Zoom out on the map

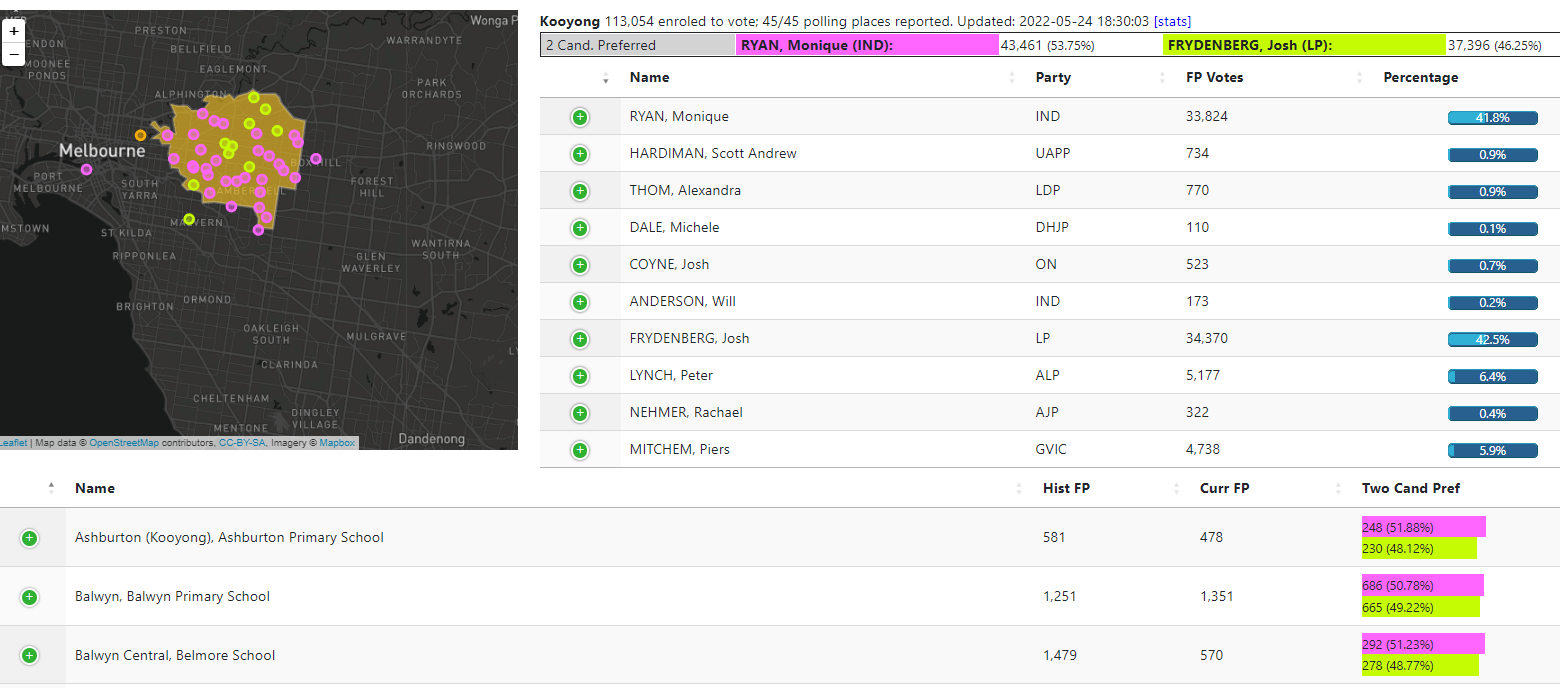coord(14,54)
